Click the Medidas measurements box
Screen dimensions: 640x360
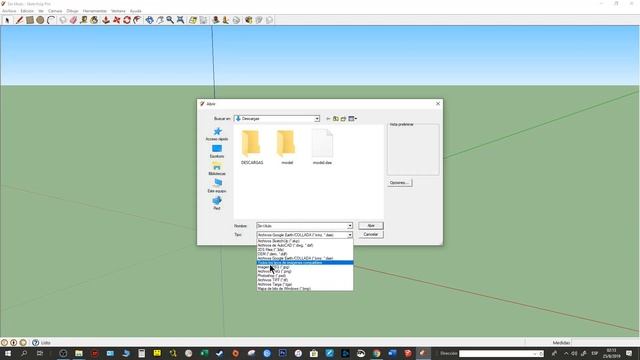[605, 343]
